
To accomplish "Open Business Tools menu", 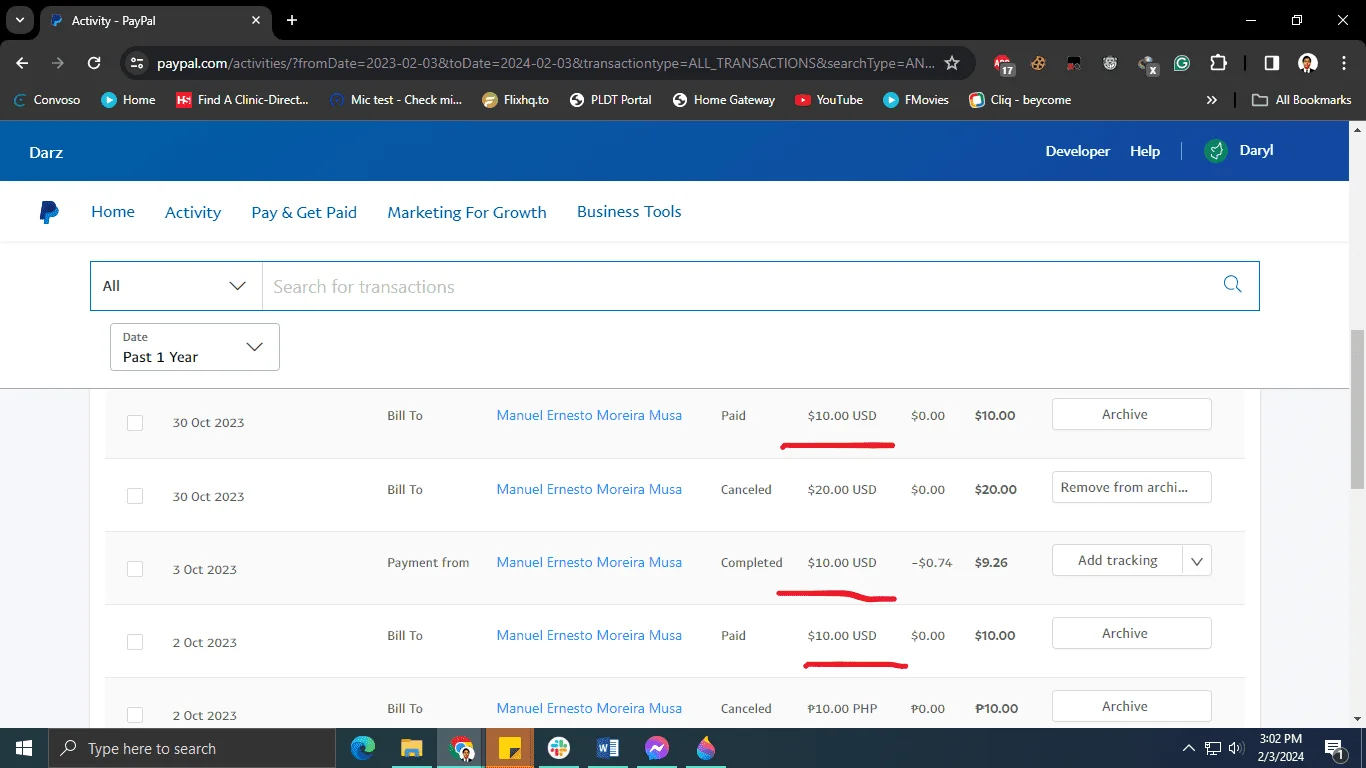I will (x=629, y=212).
